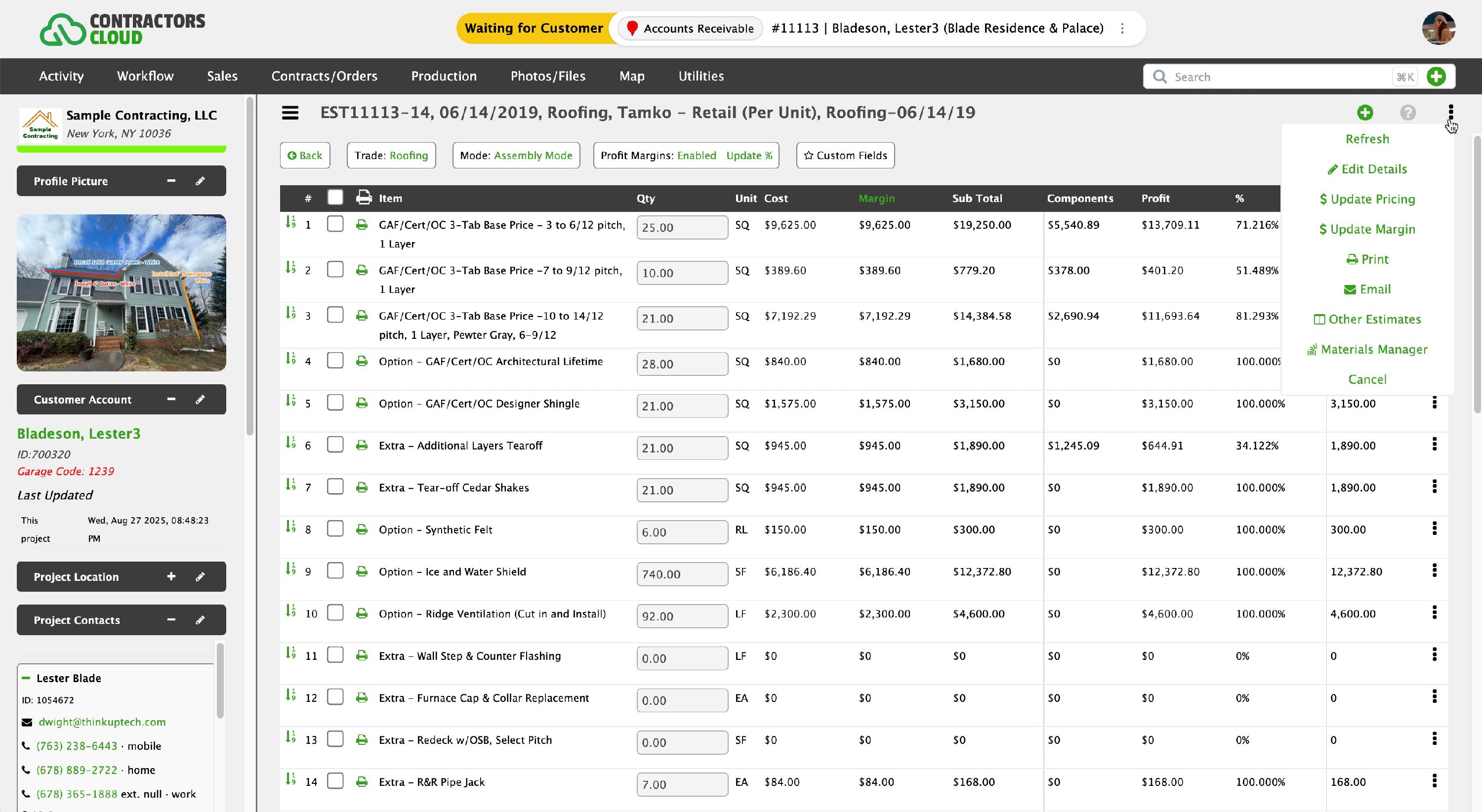Viewport: 1482px width, 812px height.
Task: Click the green plus button beside search
Action: point(1436,77)
